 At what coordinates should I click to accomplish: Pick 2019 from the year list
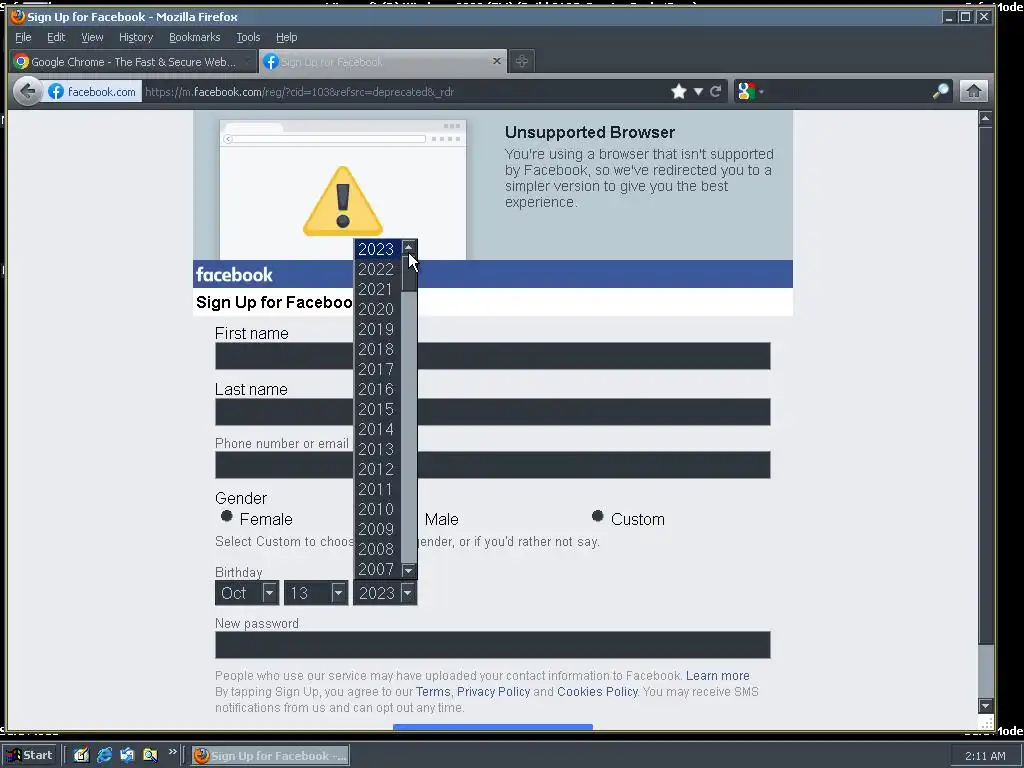click(377, 329)
